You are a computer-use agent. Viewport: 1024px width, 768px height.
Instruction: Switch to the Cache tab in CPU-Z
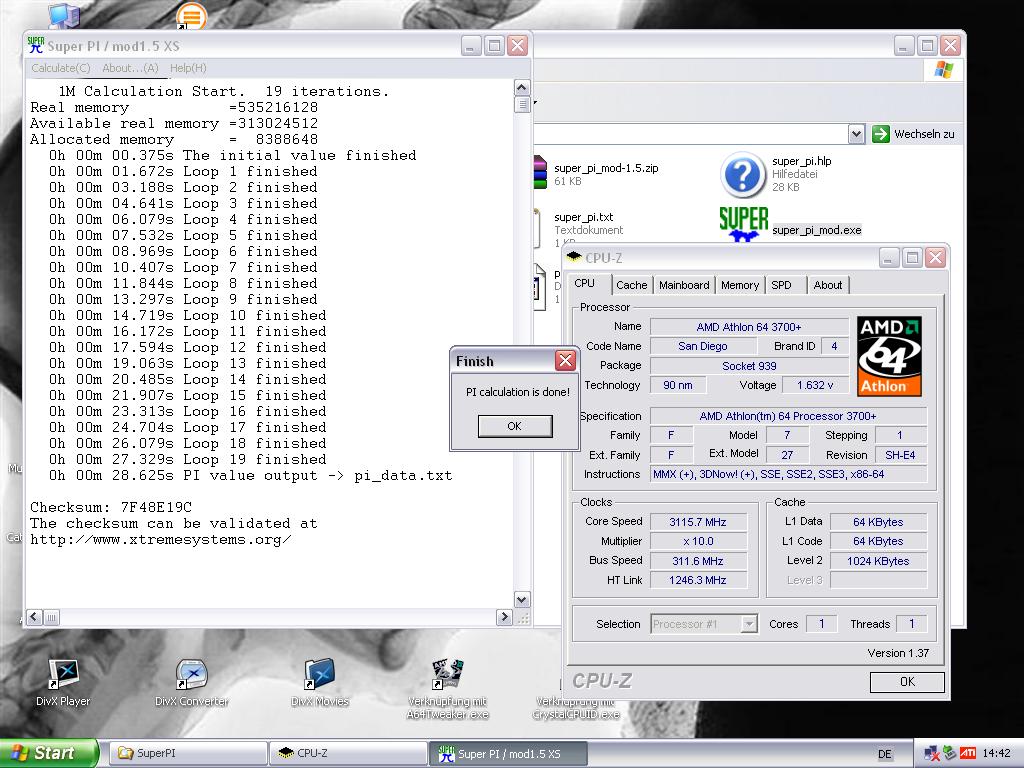tap(632, 285)
